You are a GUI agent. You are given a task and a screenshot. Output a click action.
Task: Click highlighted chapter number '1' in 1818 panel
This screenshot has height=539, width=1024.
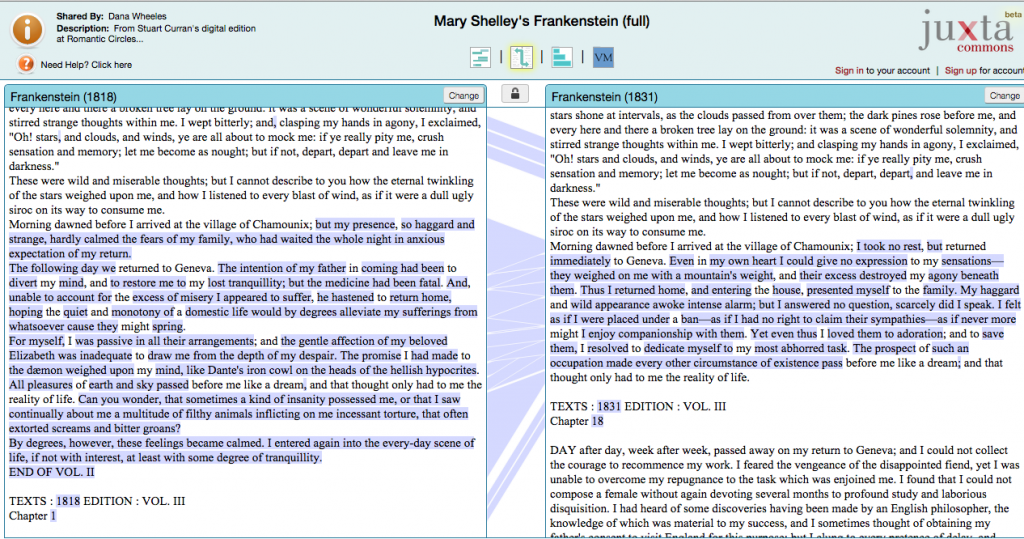click(x=53, y=516)
